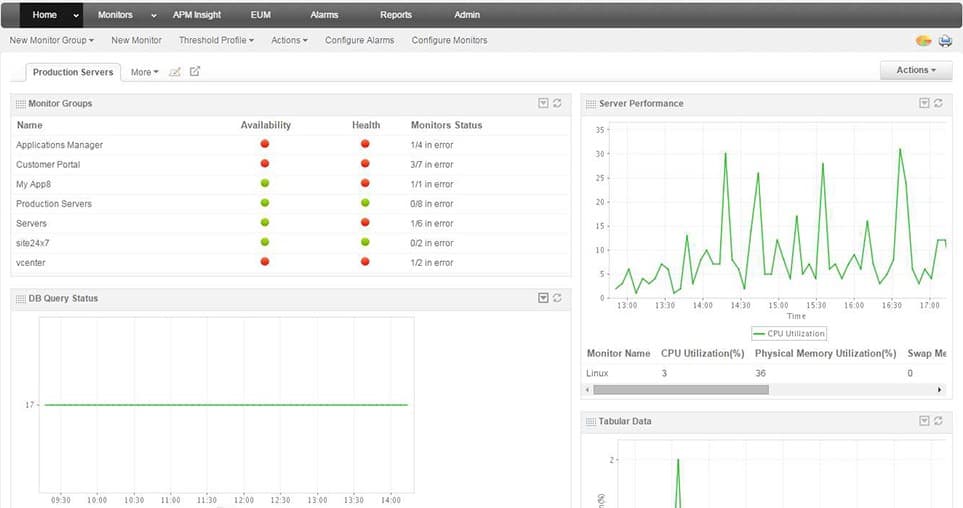Refresh the Tabular Data widget
963x508 pixels.
coord(938,421)
